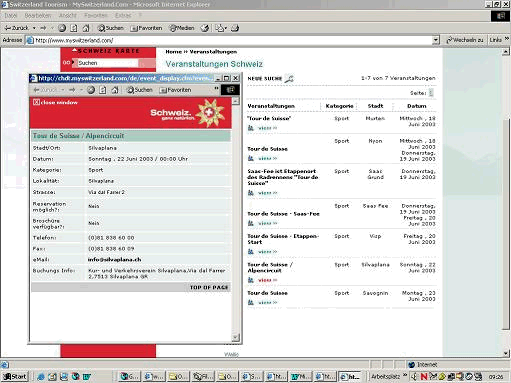Expand Arbeitsplatz toolbar chevron on taskbar
This screenshot has width=511, height=383.
pyautogui.click(x=405, y=375)
